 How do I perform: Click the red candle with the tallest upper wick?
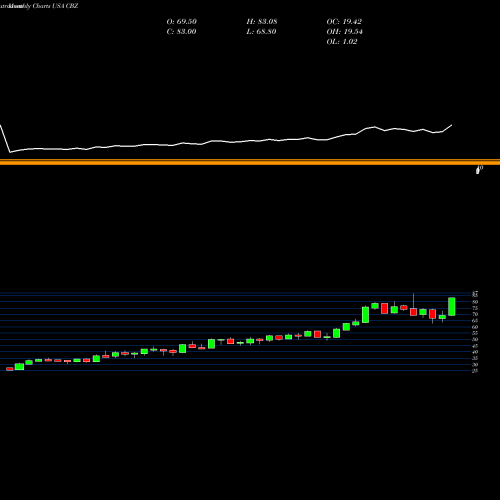click(414, 312)
